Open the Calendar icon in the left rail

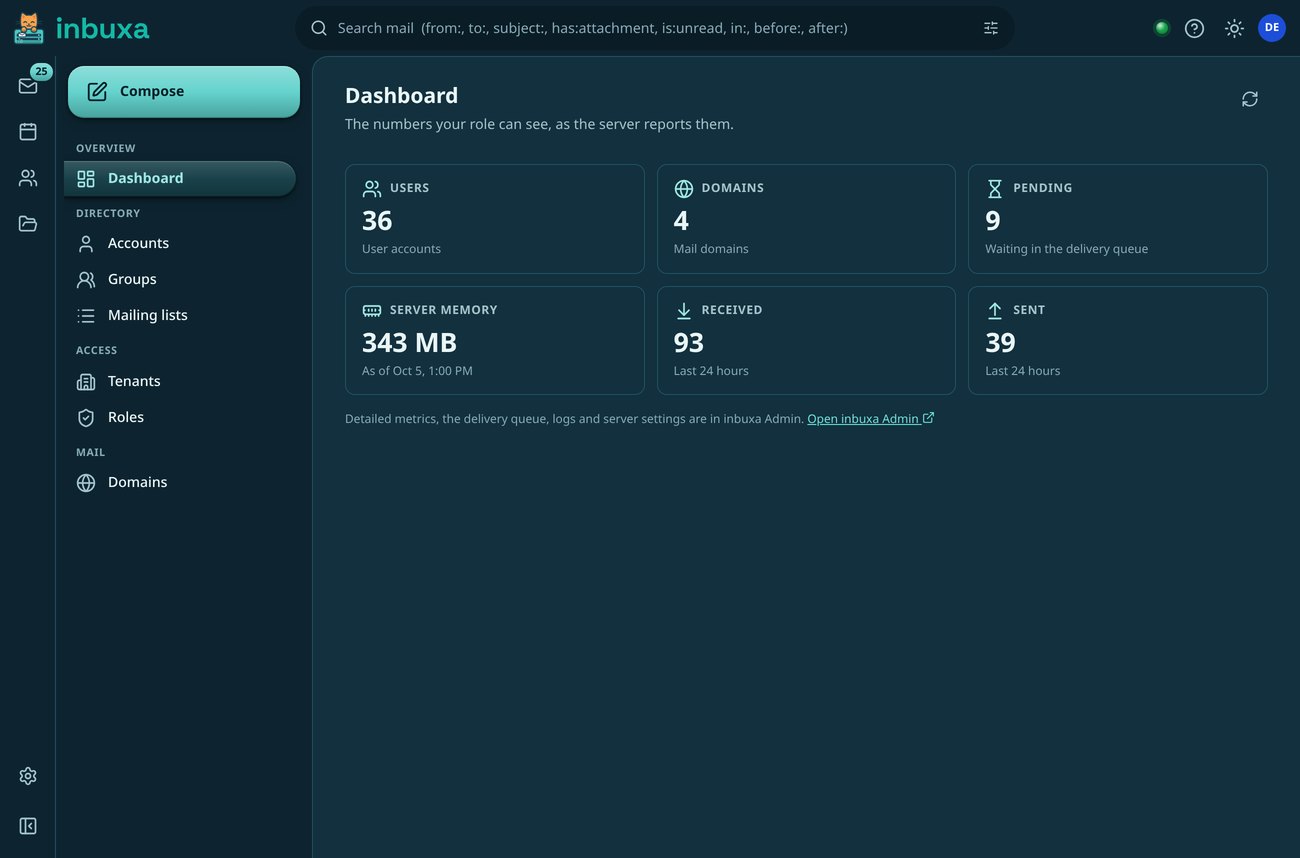point(28,132)
